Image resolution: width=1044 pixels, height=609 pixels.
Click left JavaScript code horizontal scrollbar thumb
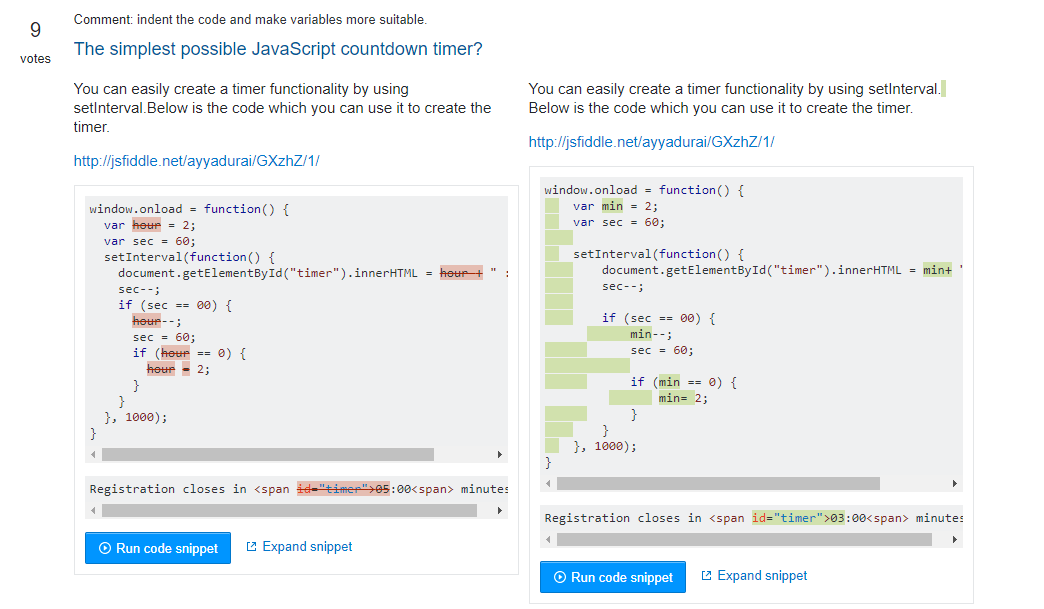(x=268, y=455)
